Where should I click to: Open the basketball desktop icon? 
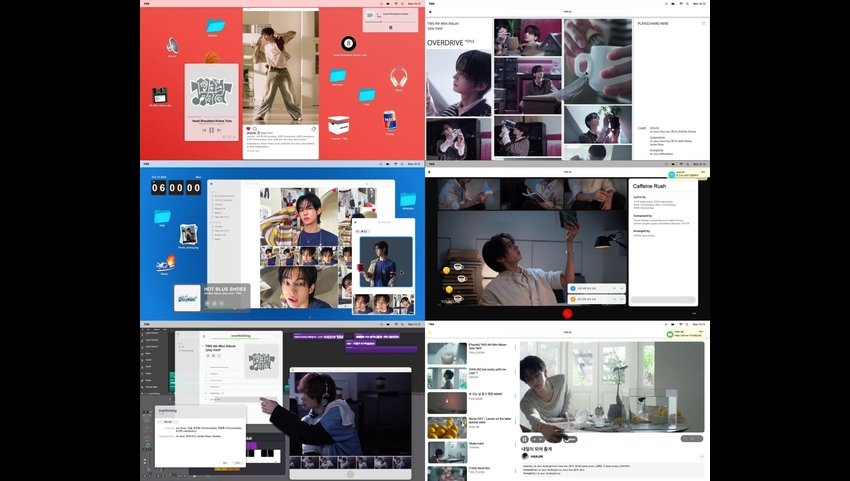212,58
